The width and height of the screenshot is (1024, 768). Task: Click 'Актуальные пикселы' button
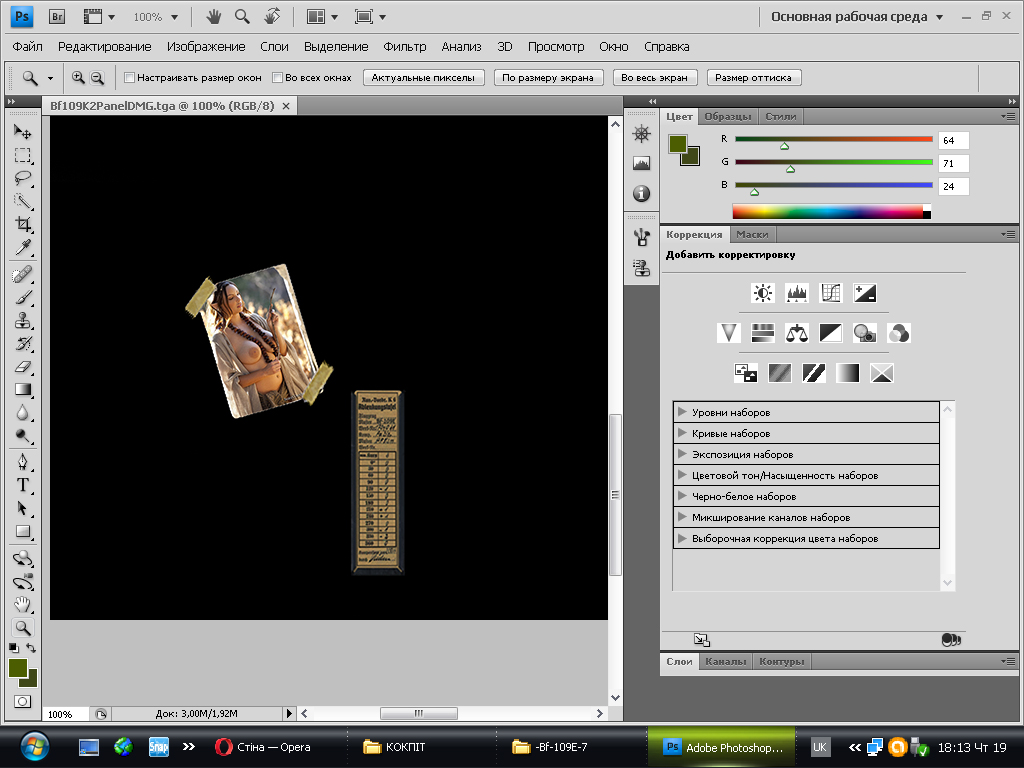pos(425,77)
